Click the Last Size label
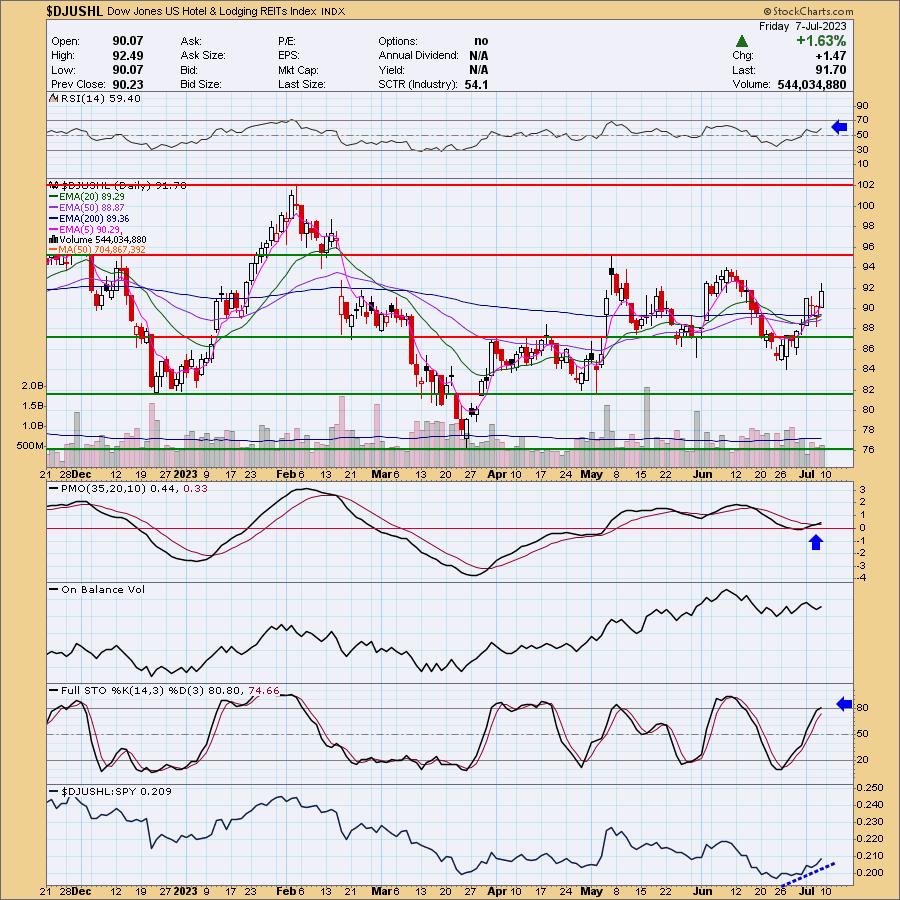This screenshot has width=900, height=900. (301, 84)
